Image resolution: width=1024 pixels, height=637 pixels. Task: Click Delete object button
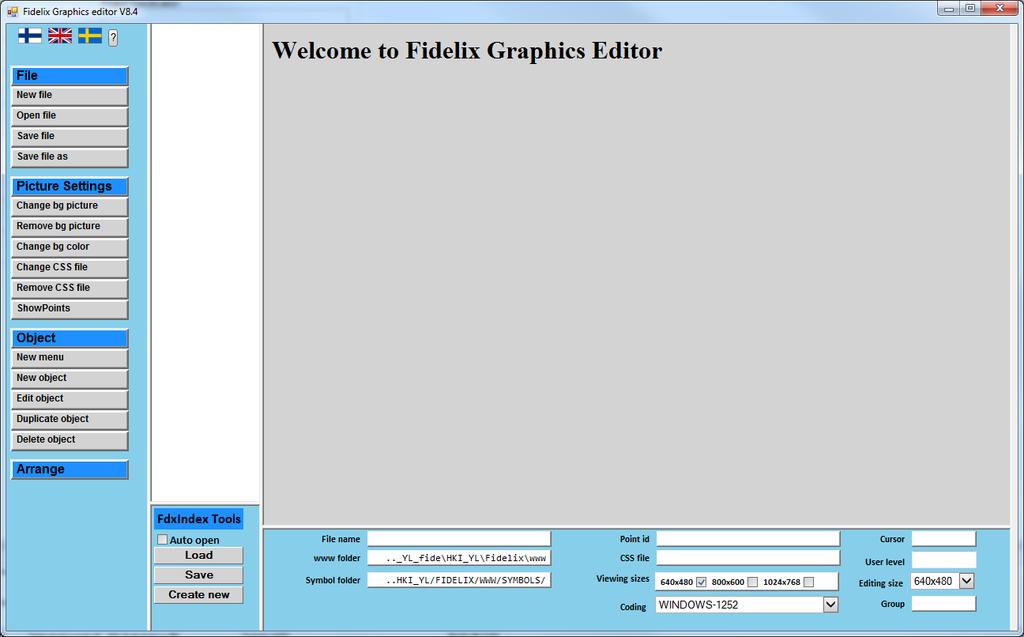69,440
